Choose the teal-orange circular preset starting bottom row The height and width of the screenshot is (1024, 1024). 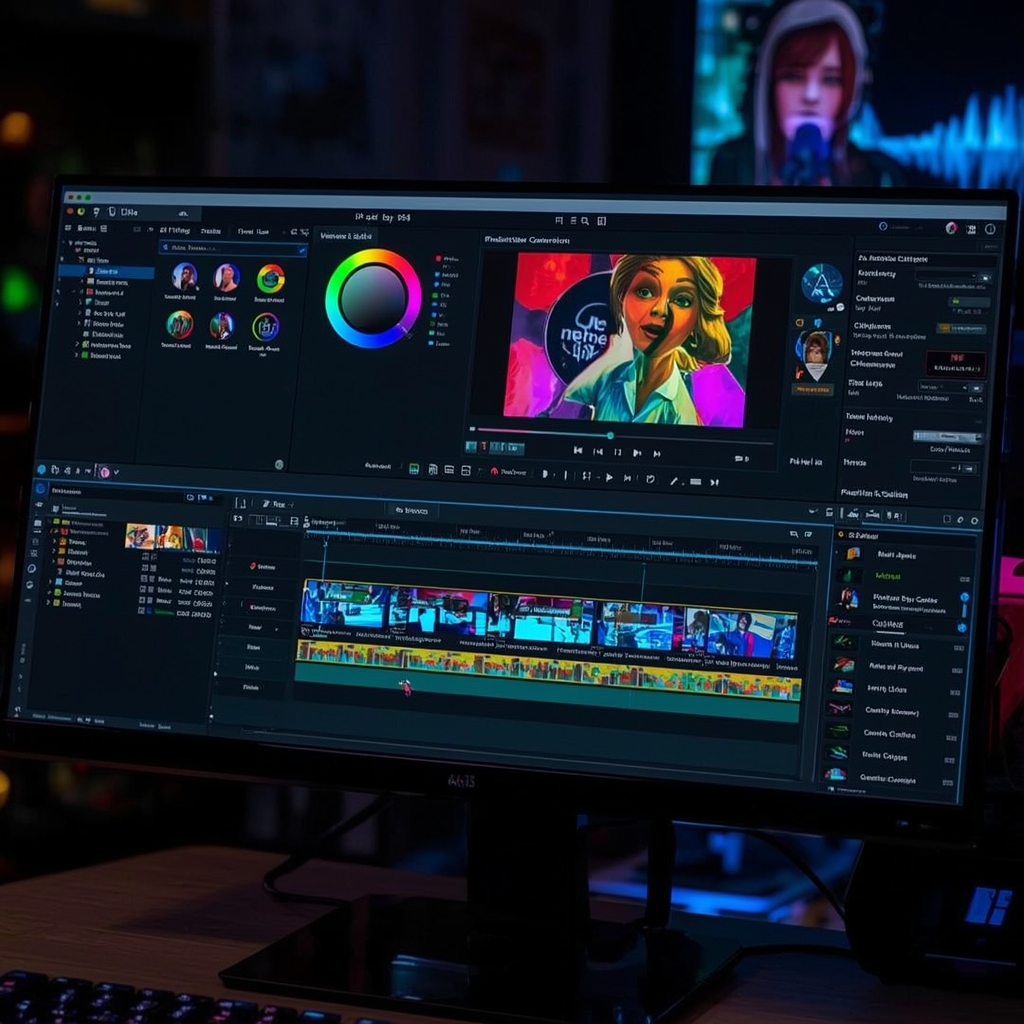pos(179,325)
